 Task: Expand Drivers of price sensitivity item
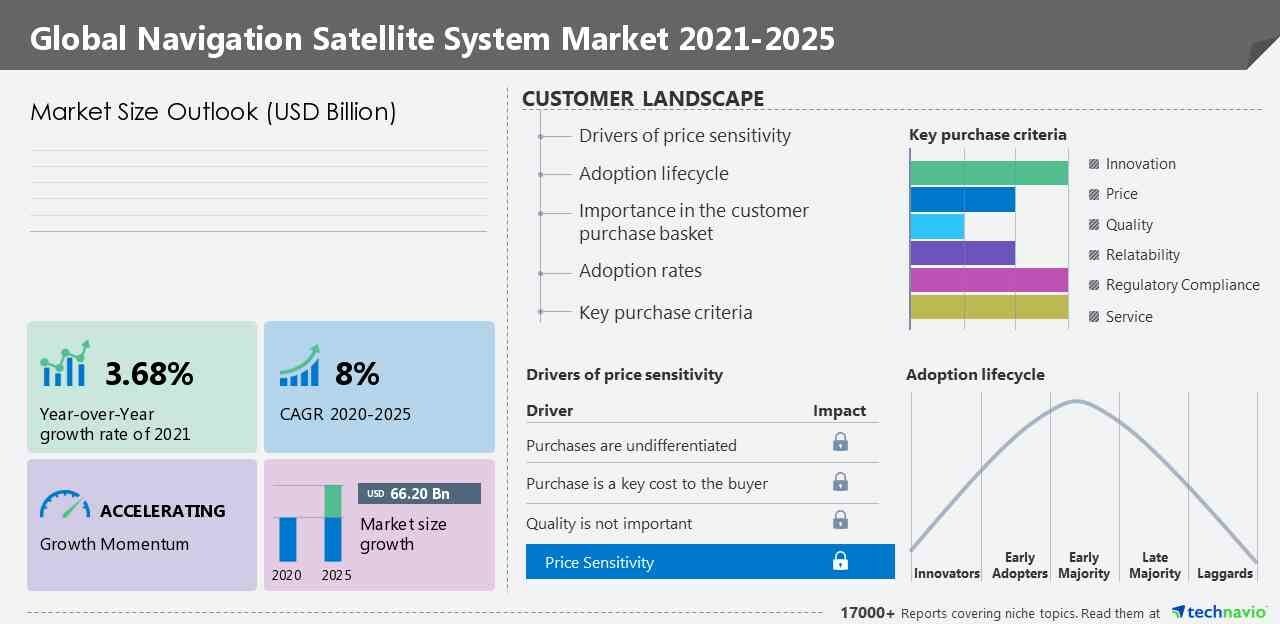[x=684, y=136]
